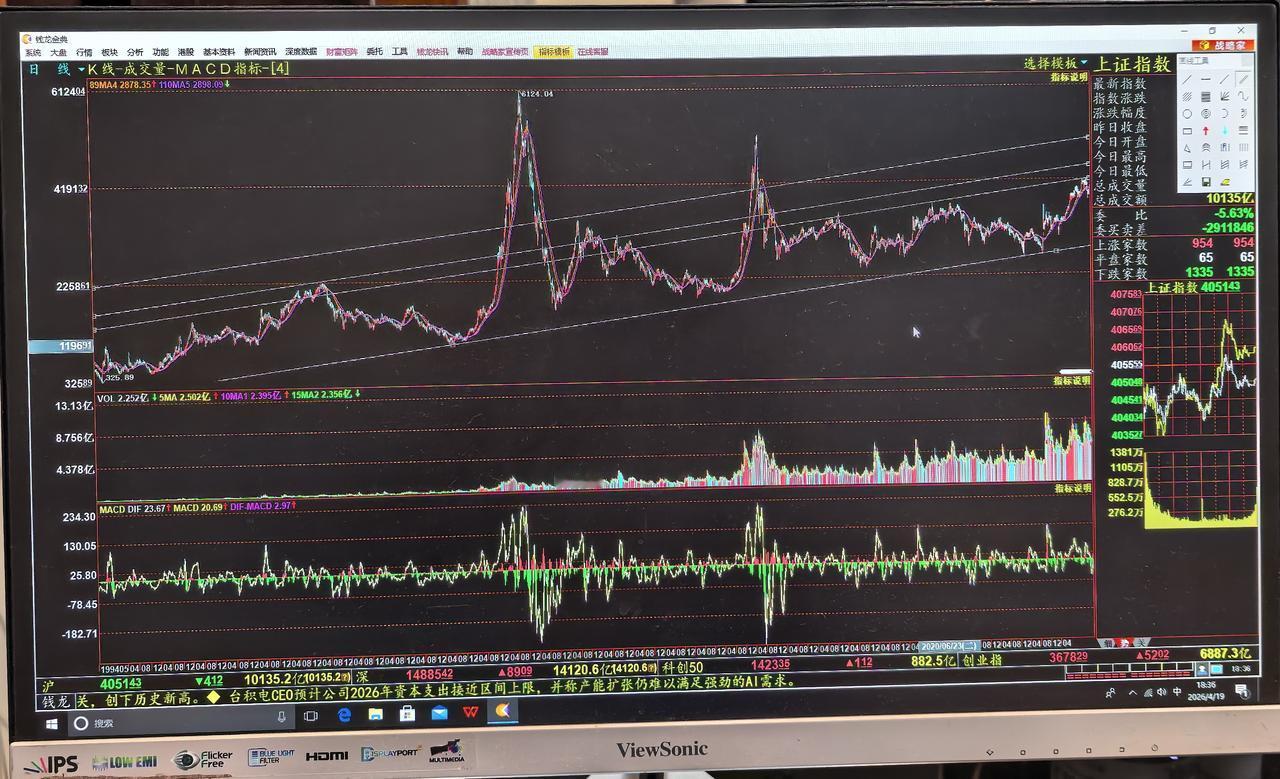1280x779 pixels.
Task: Click the 6124.04 peak price label
Action: click(535, 93)
